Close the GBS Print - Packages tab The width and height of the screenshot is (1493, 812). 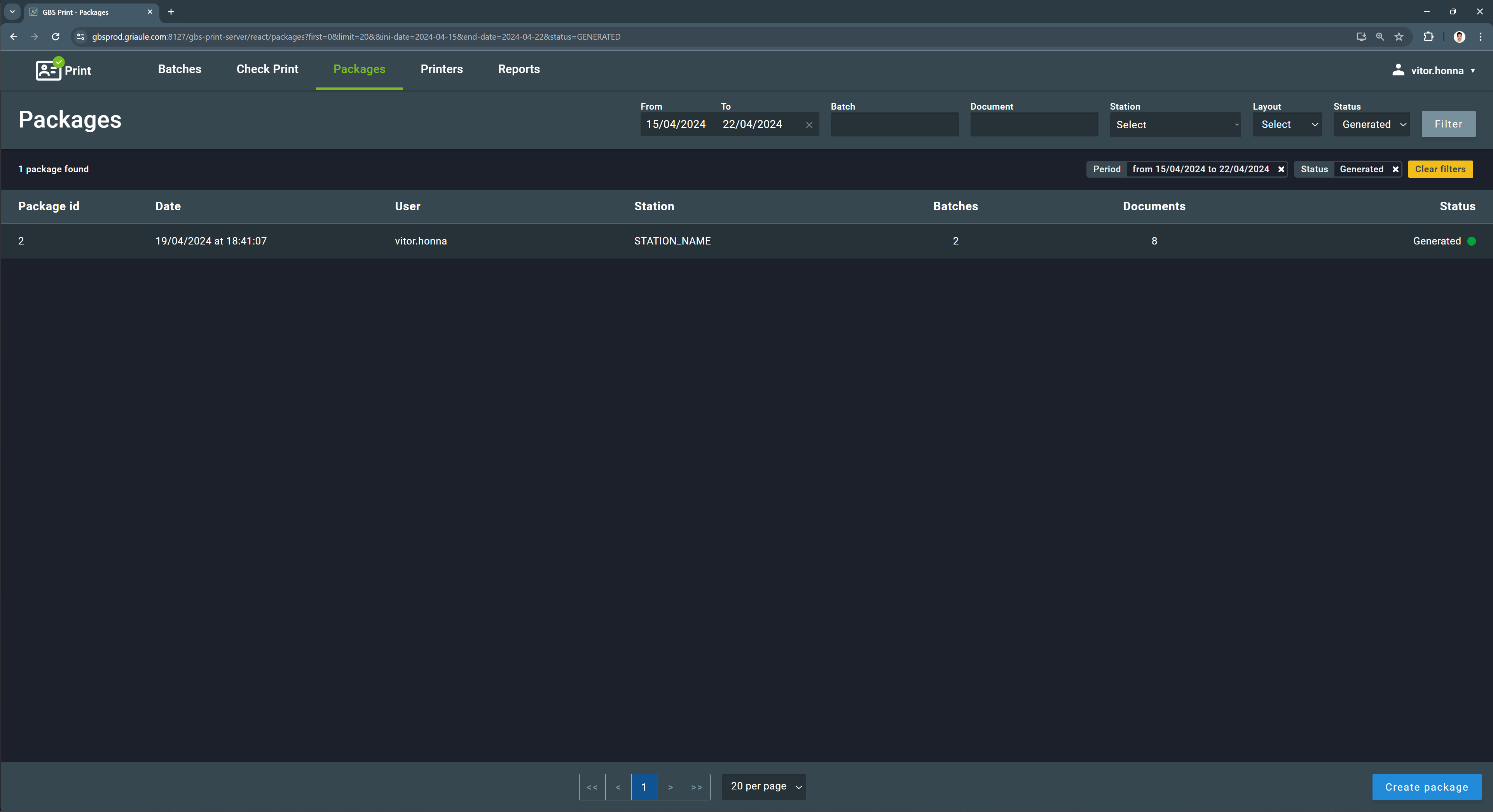[150, 12]
